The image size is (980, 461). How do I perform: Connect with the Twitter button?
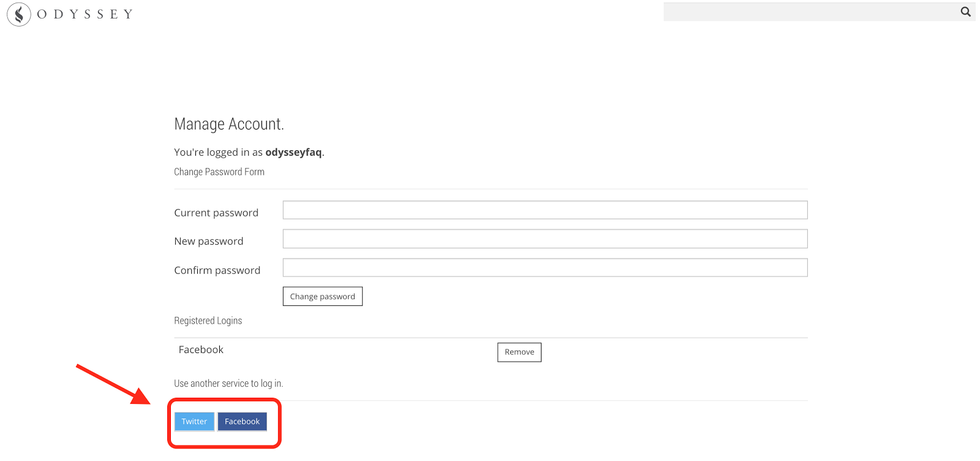(194, 421)
